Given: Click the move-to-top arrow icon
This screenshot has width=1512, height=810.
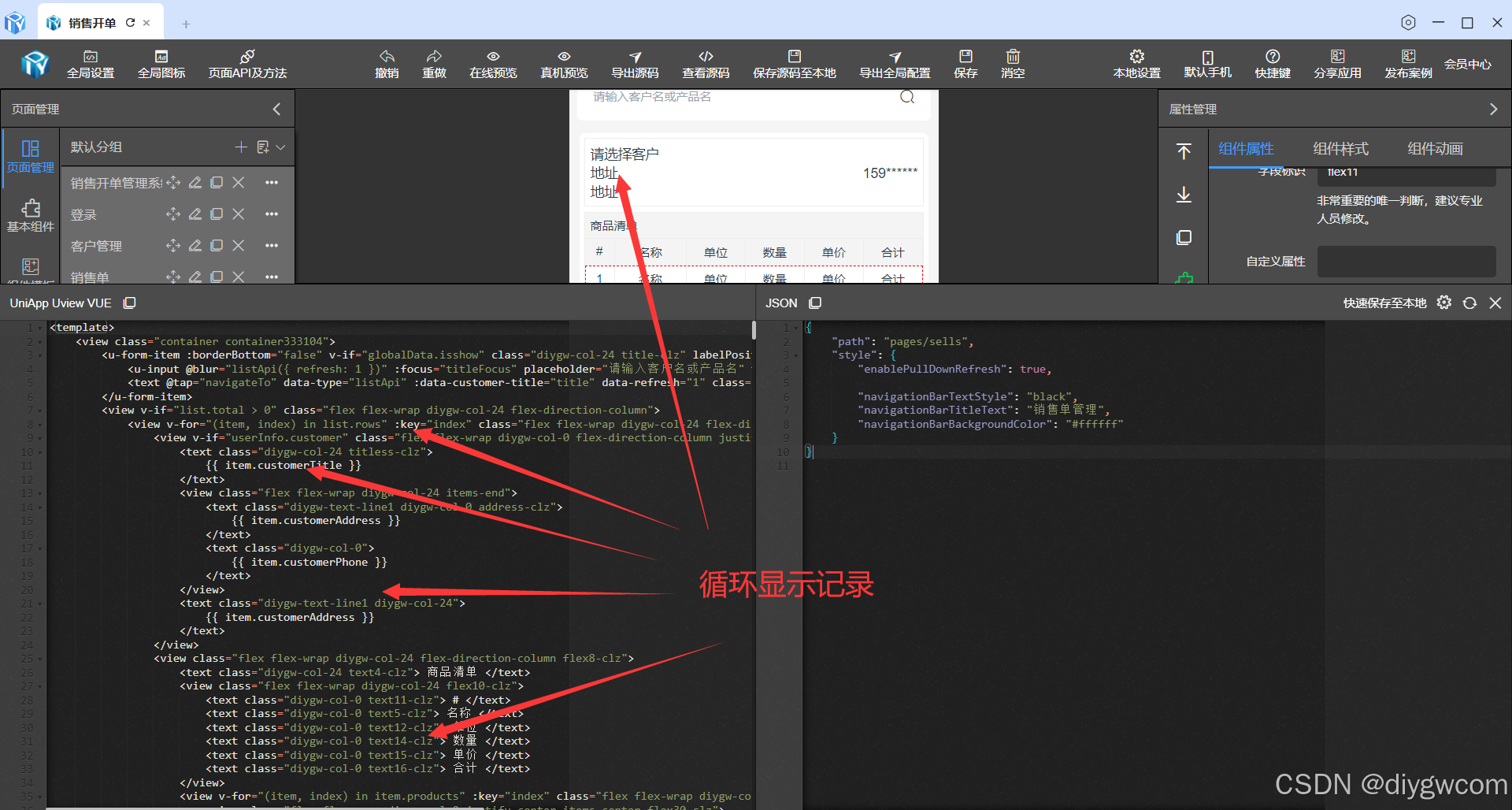Looking at the screenshot, I should [1184, 151].
